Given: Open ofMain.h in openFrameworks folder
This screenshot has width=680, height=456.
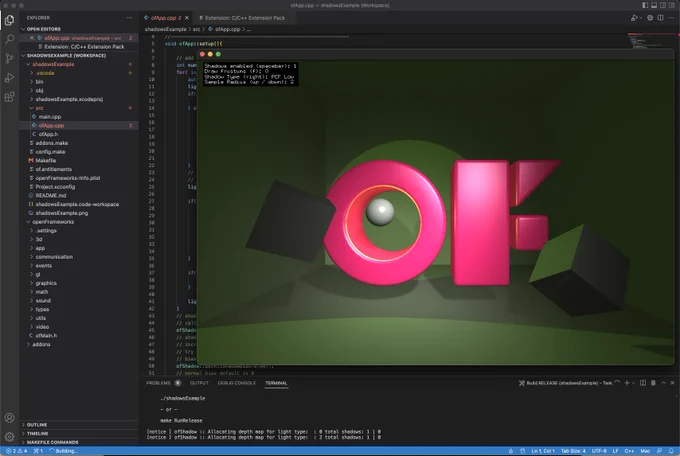Looking at the screenshot, I should pyautogui.click(x=46, y=335).
